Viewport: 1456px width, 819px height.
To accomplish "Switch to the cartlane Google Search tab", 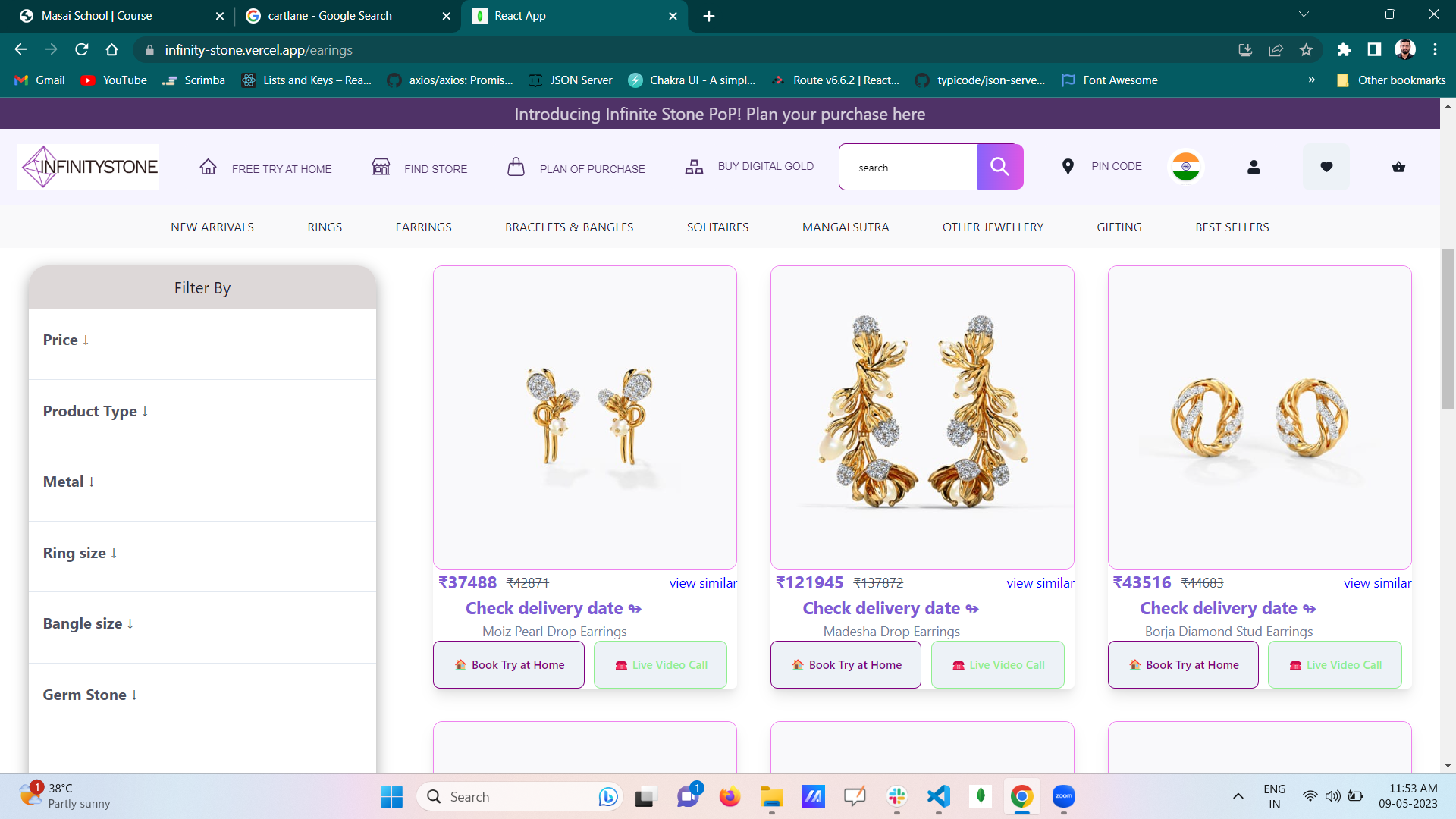I will [330, 16].
